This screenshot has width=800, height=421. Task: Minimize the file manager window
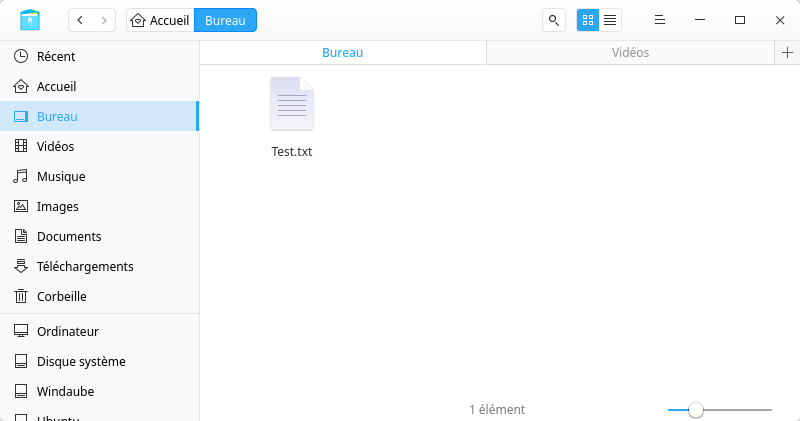click(x=700, y=20)
